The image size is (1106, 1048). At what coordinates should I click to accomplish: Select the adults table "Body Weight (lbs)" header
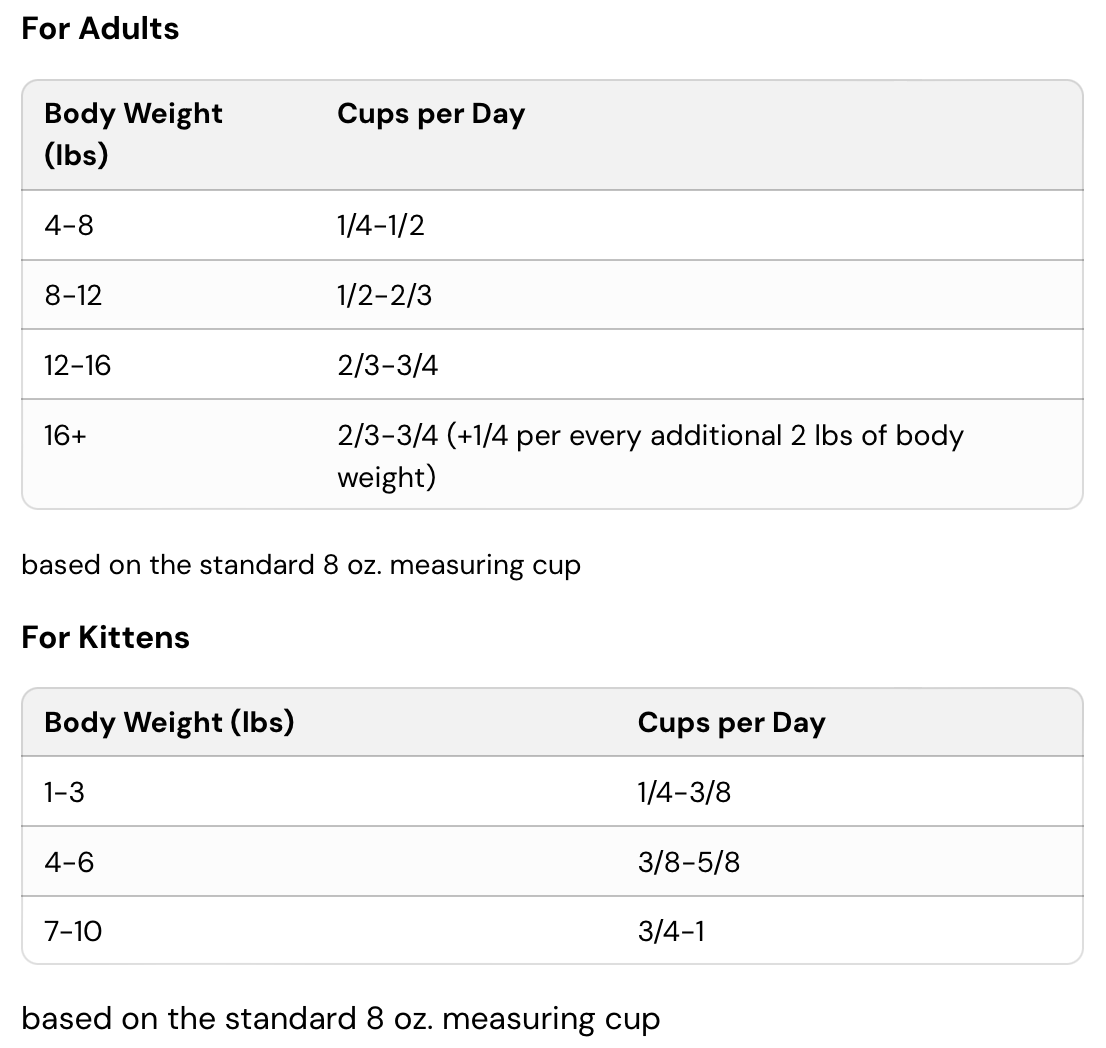point(133,134)
